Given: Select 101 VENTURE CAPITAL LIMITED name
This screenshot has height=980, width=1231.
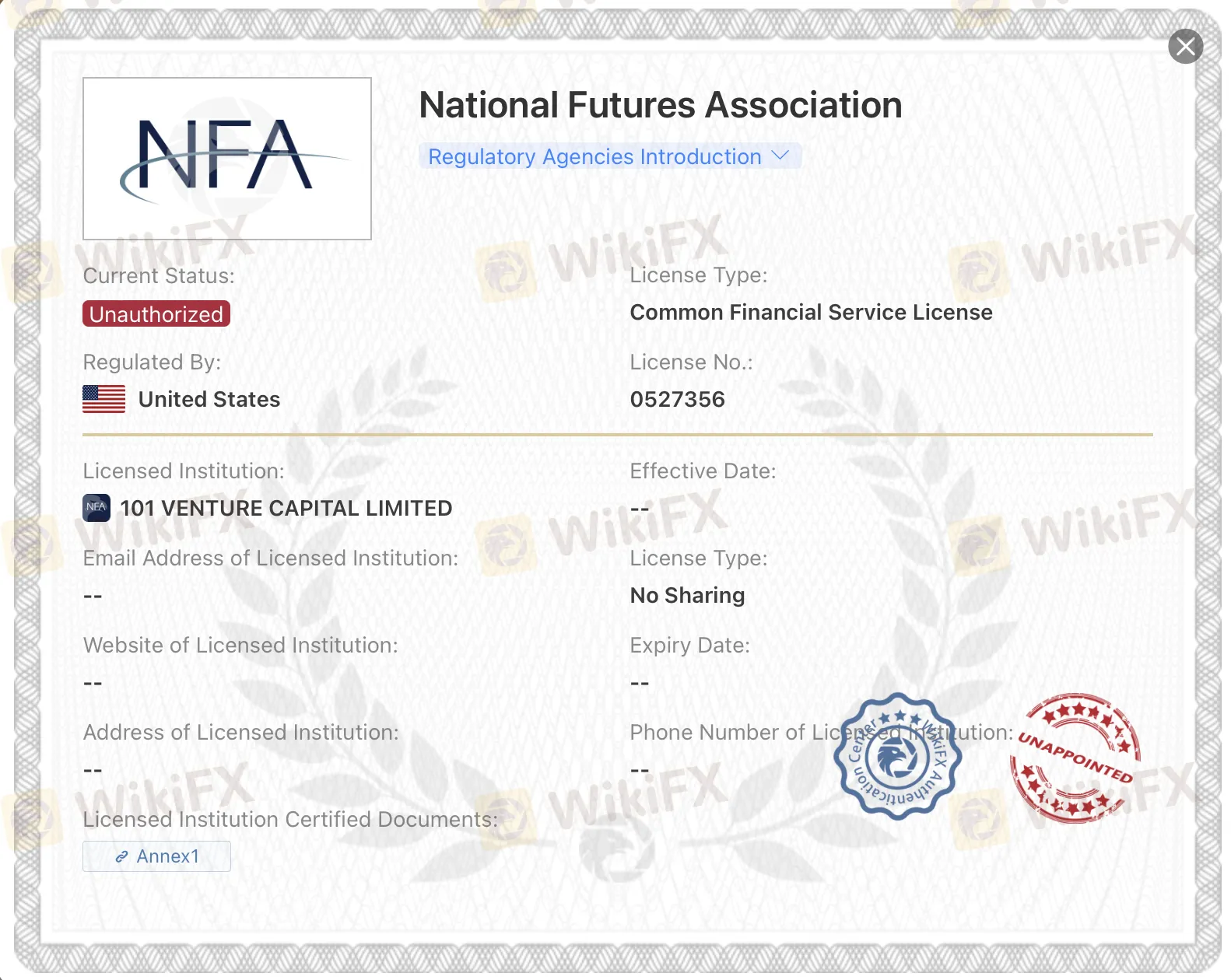Looking at the screenshot, I should pyautogui.click(x=286, y=508).
